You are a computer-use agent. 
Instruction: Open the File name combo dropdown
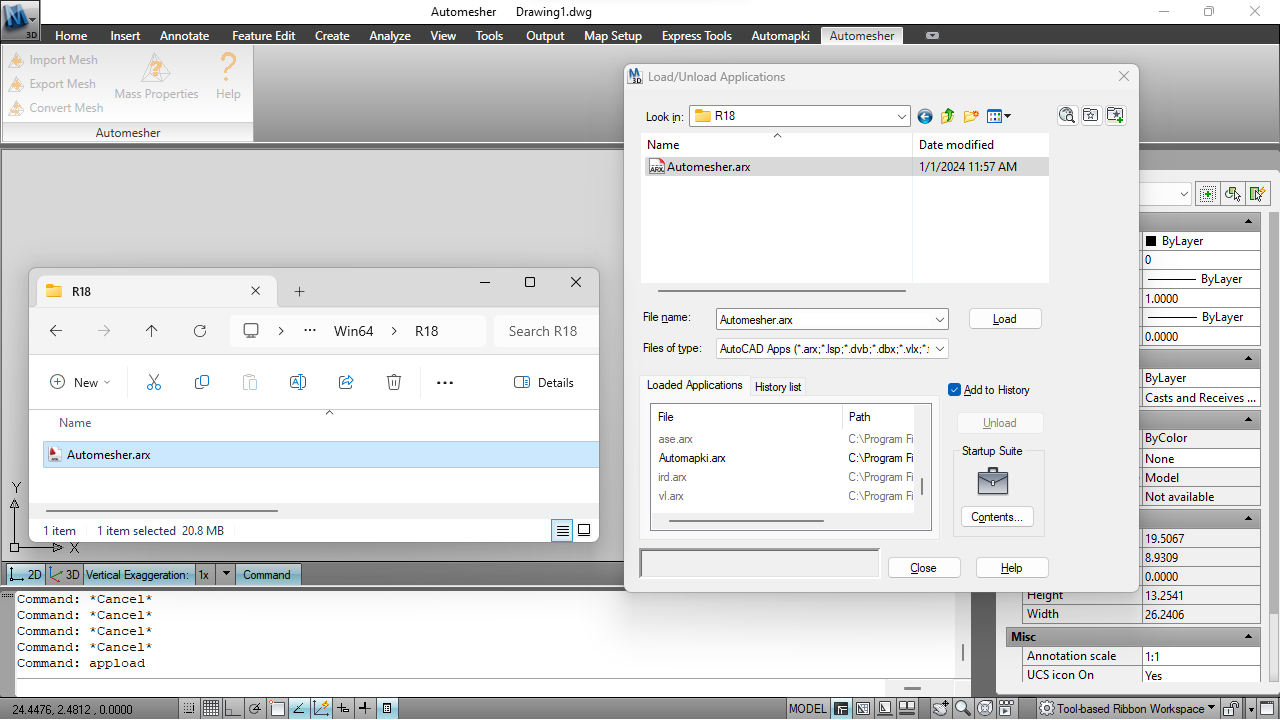point(939,320)
